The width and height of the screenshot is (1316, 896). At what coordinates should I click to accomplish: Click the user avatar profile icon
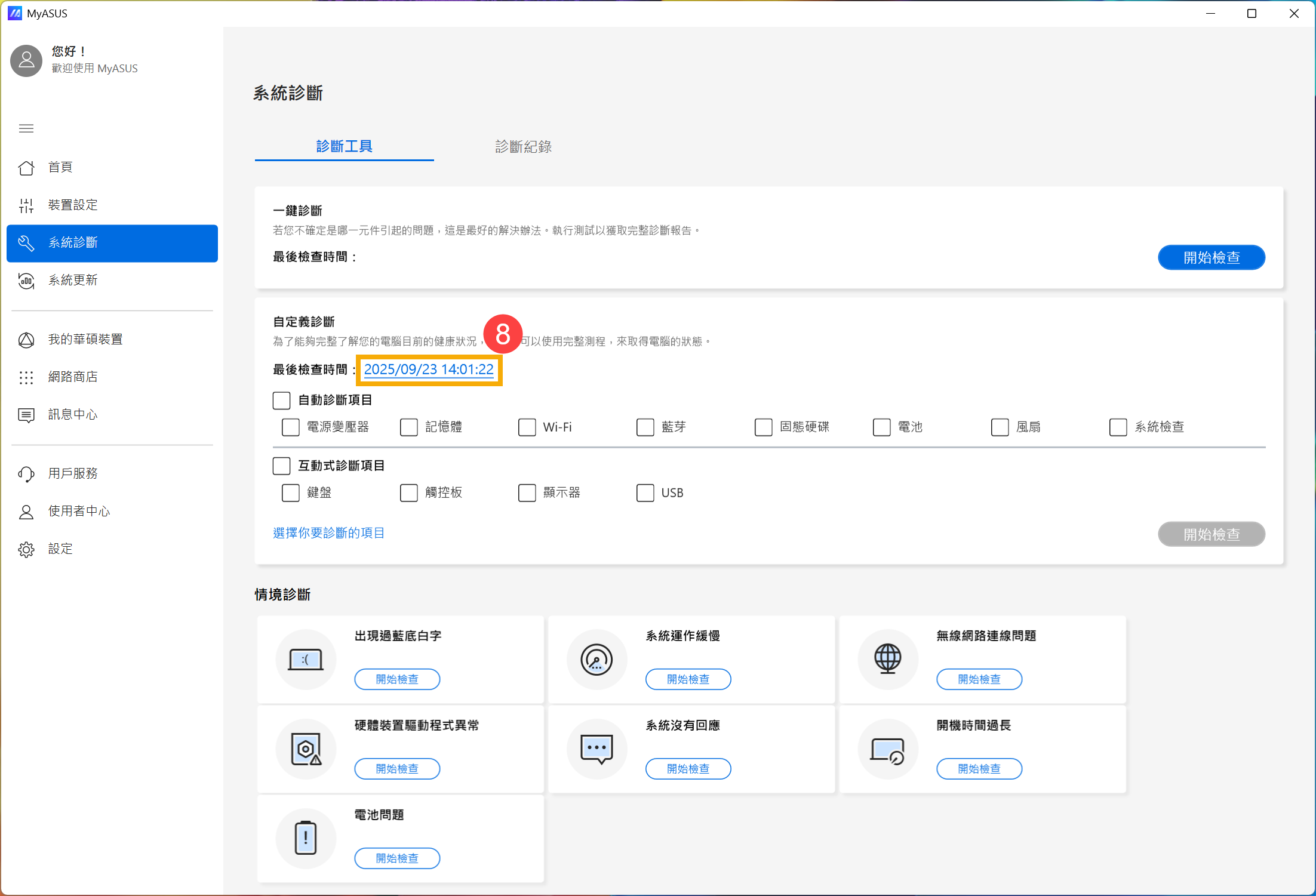tap(26, 60)
